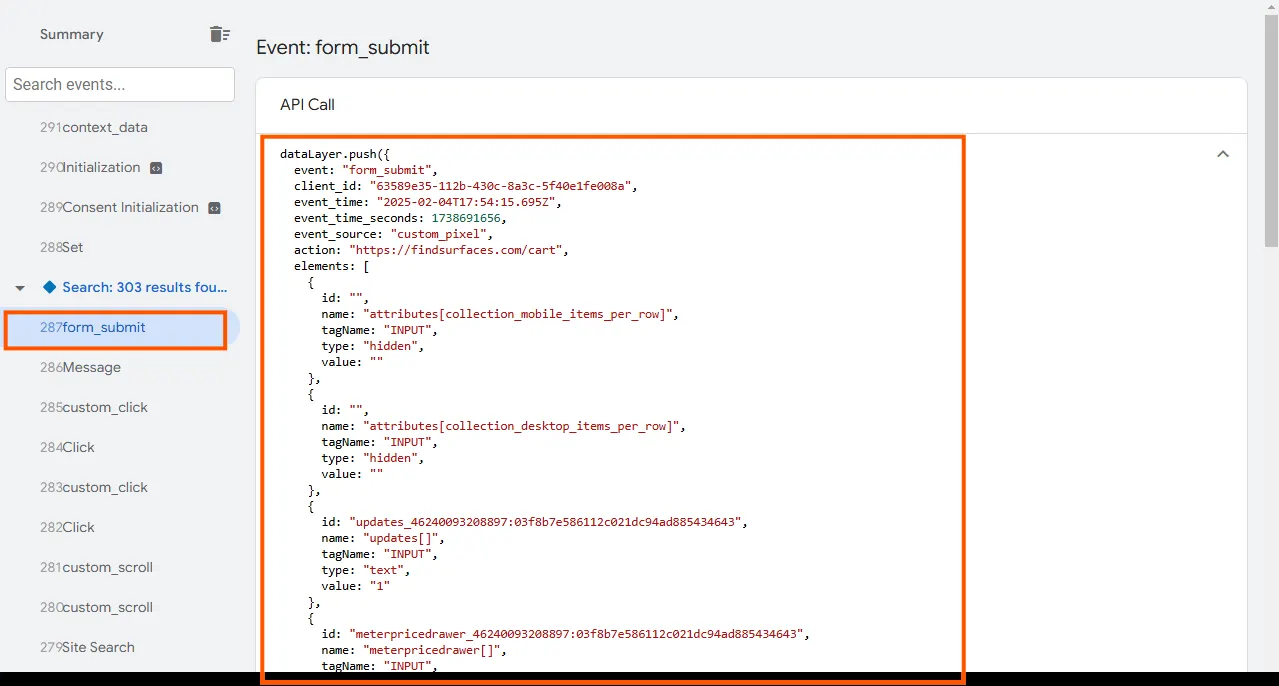Click the type: "text" line

[366, 570]
